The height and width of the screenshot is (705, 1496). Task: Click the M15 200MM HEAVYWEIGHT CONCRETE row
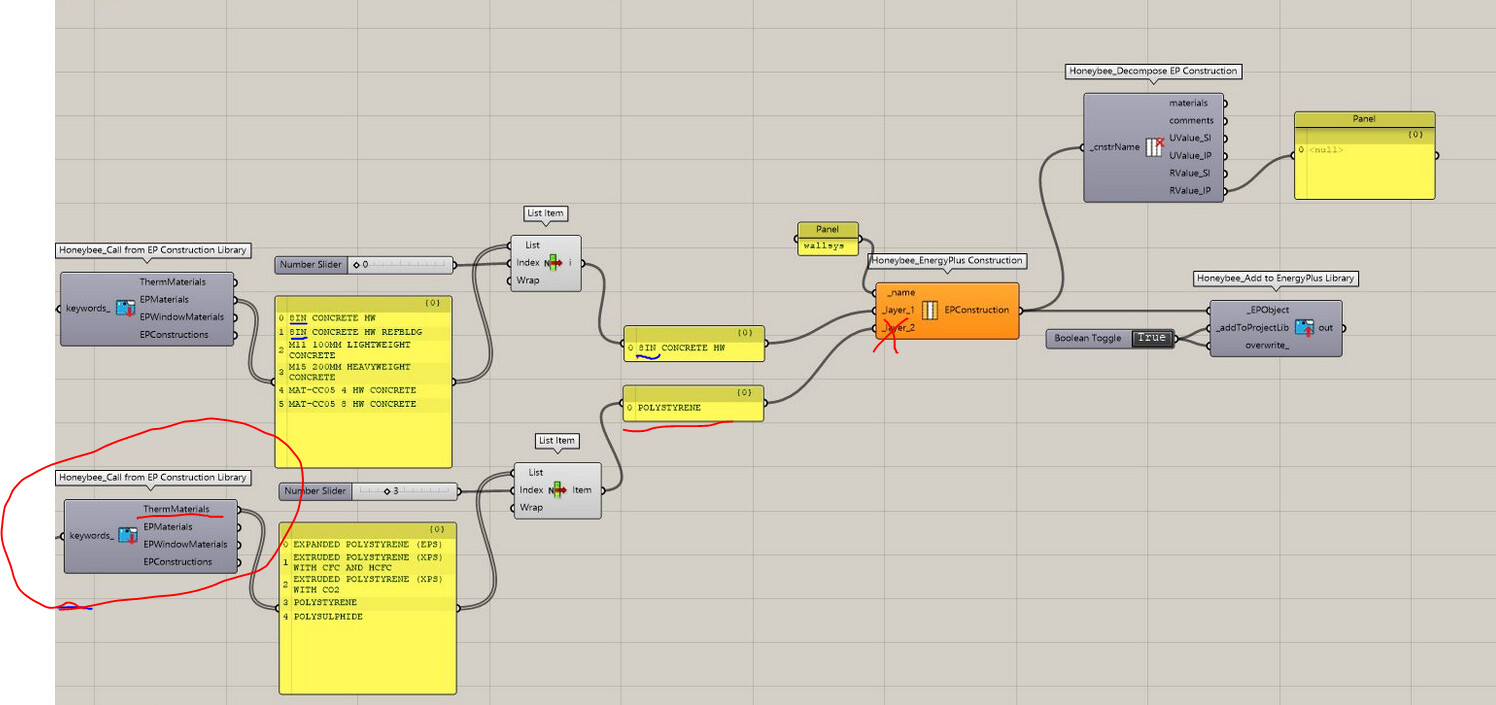tap(364, 372)
